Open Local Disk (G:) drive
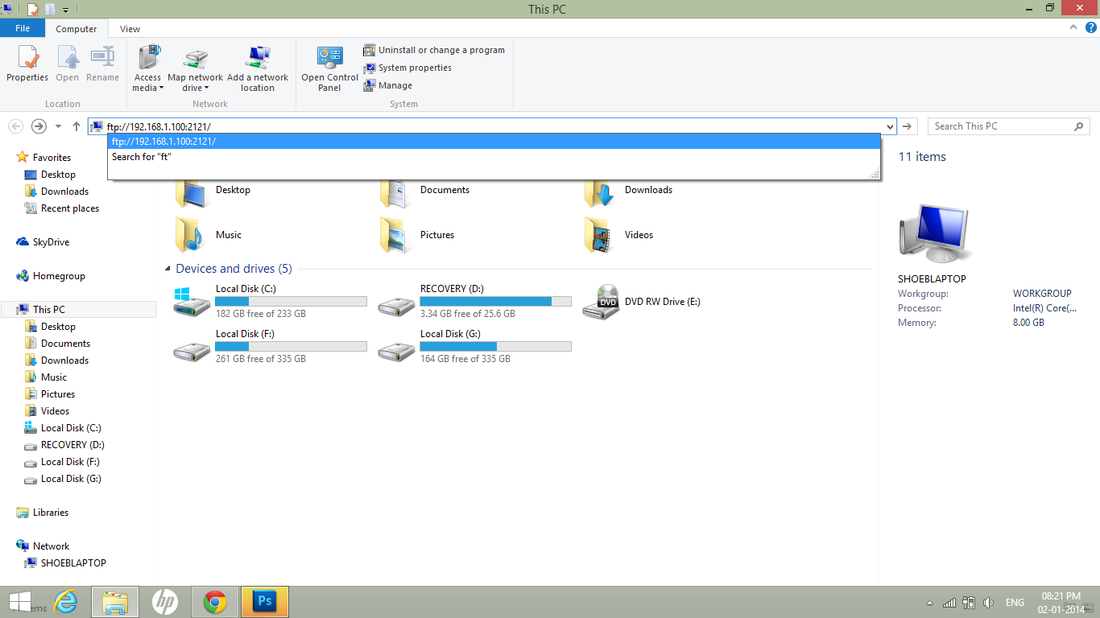This screenshot has height=618, width=1100. [x=475, y=346]
